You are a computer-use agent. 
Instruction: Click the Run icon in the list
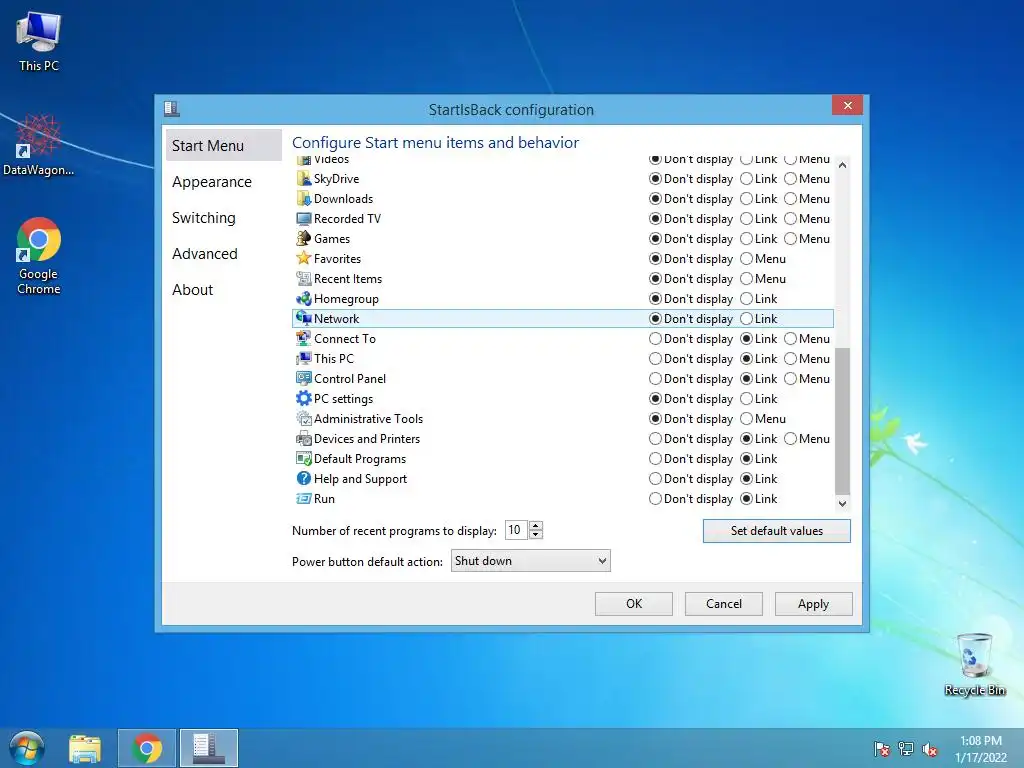coord(304,499)
